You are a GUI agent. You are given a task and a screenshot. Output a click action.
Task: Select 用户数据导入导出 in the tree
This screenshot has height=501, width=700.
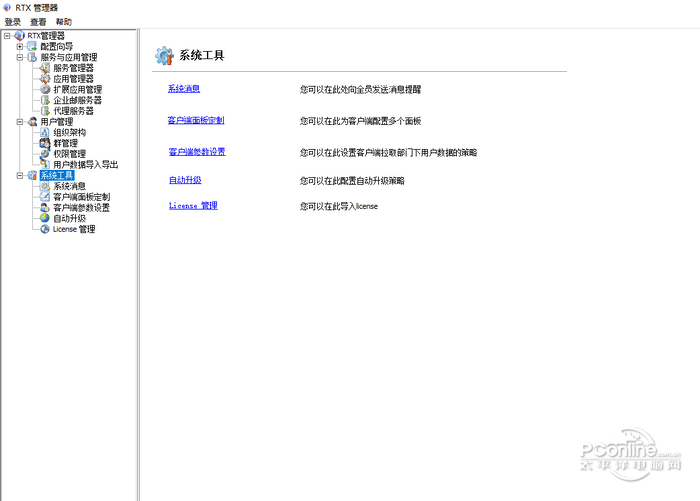(x=86, y=164)
